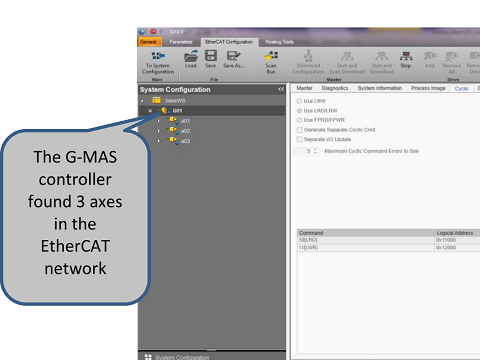The width and height of the screenshot is (480, 360).
Task: Select the G01 controller tree item
Action: [177, 111]
